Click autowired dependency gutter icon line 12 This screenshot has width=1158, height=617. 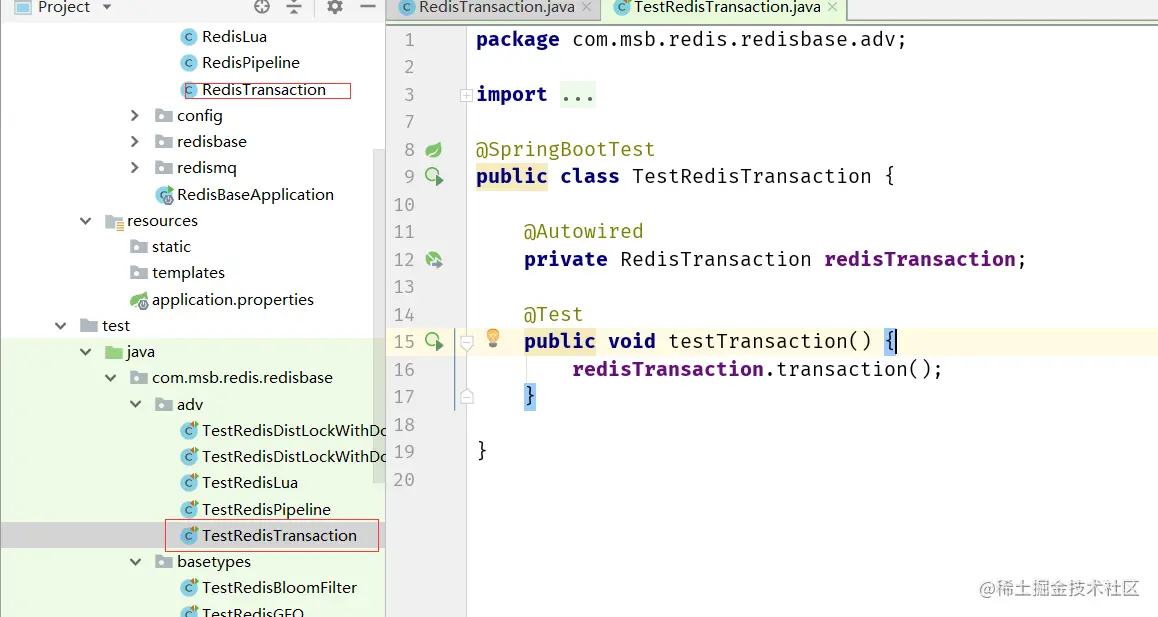[434, 259]
